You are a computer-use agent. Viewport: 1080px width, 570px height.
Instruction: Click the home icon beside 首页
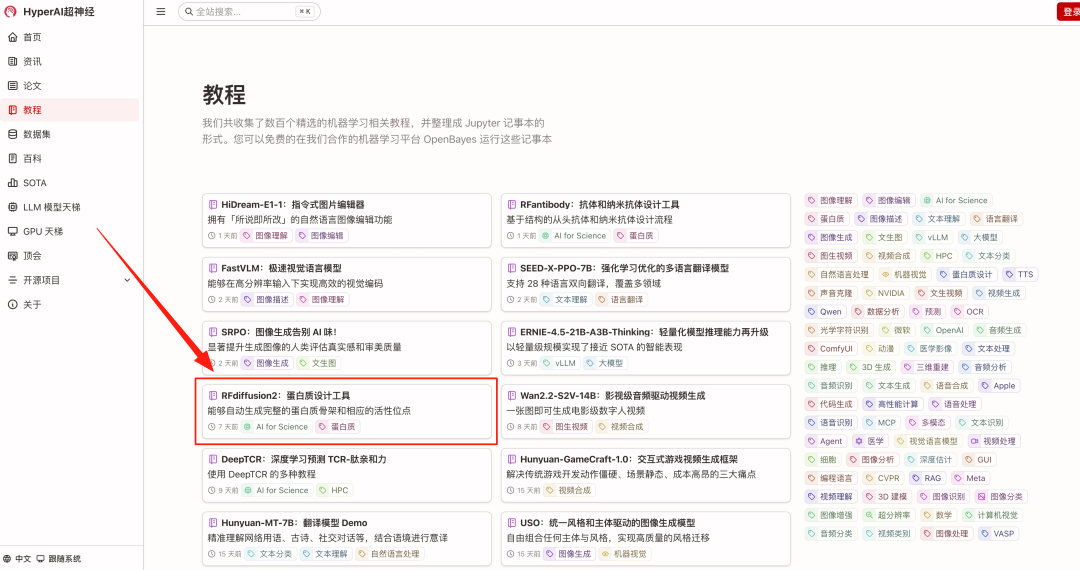[x=12, y=37]
